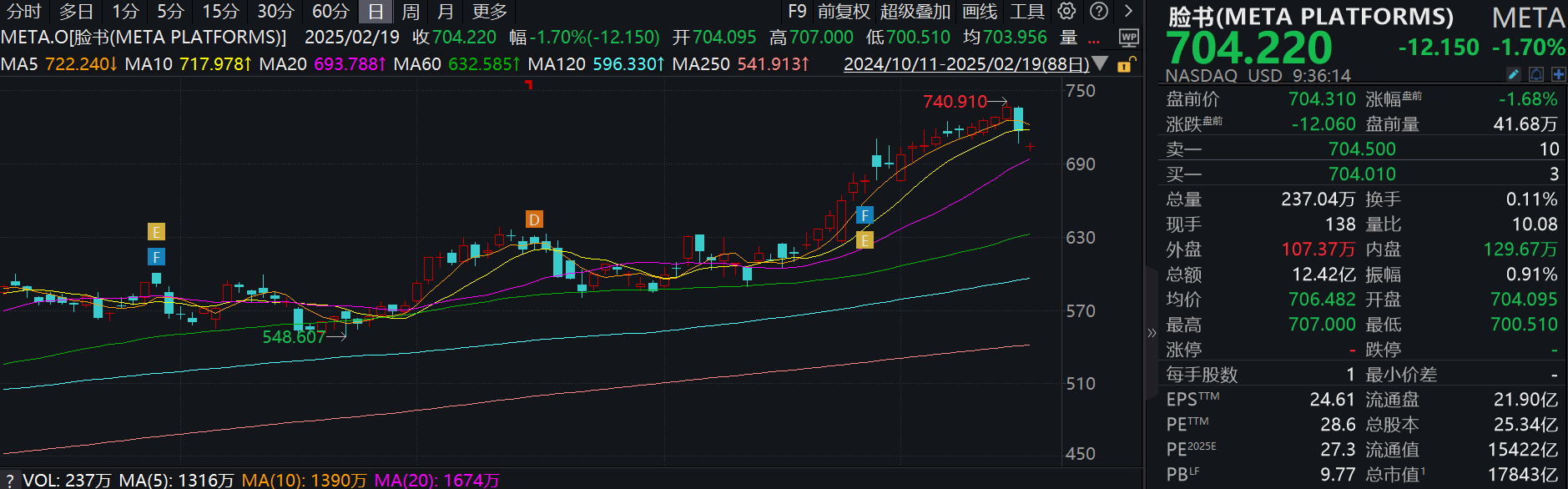Open the F9 deep data view

(x=797, y=12)
